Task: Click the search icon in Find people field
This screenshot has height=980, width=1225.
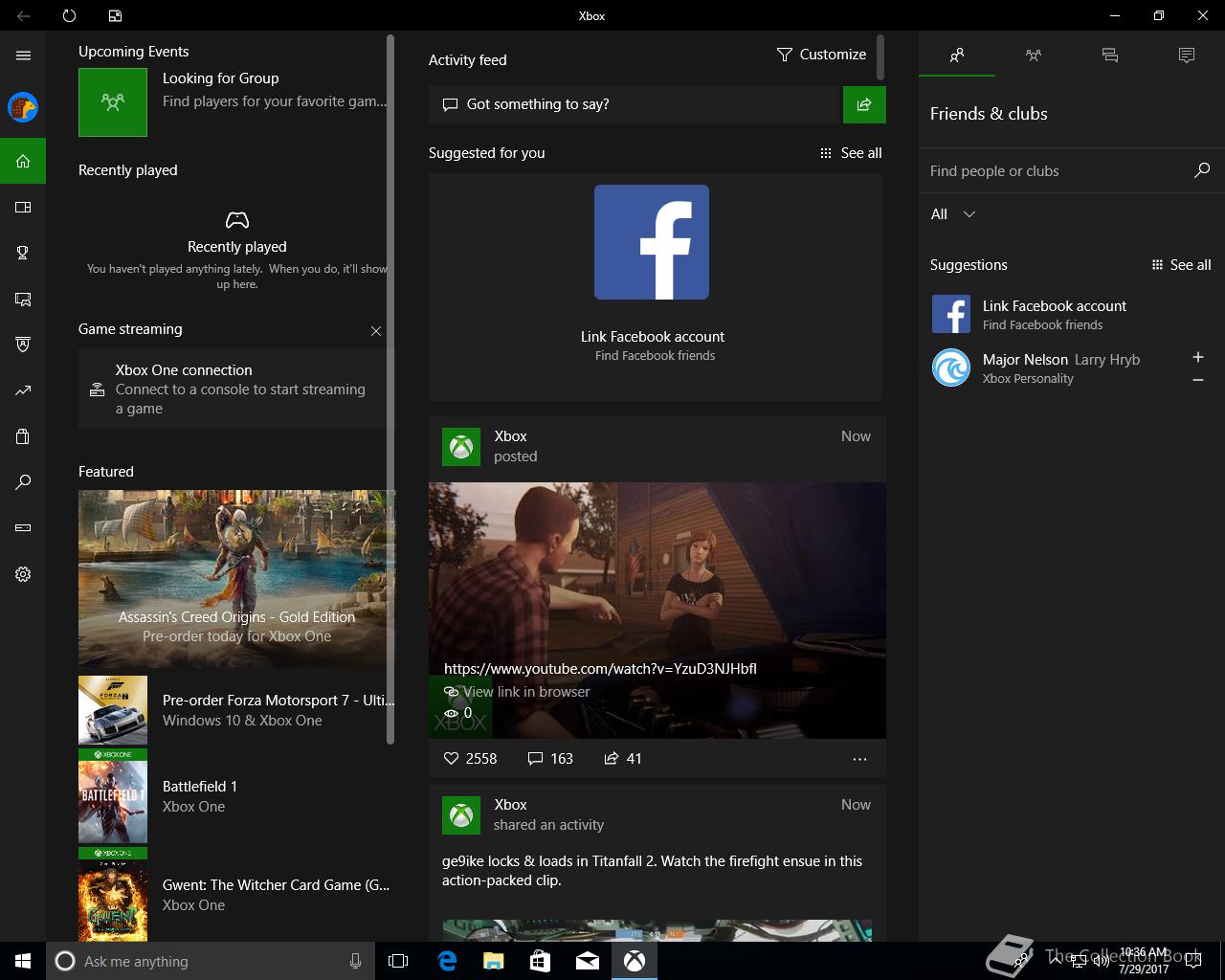Action: (1202, 170)
